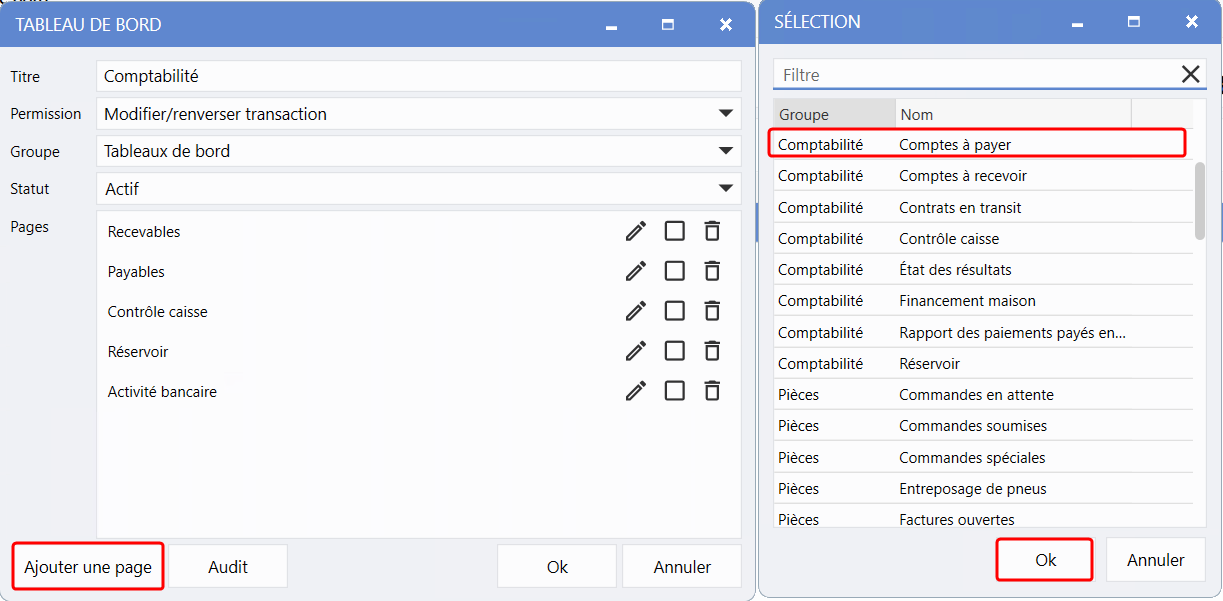Image resolution: width=1223 pixels, height=601 pixels.
Task: Edit the Recevables page with pencil icon
Action: click(x=636, y=231)
